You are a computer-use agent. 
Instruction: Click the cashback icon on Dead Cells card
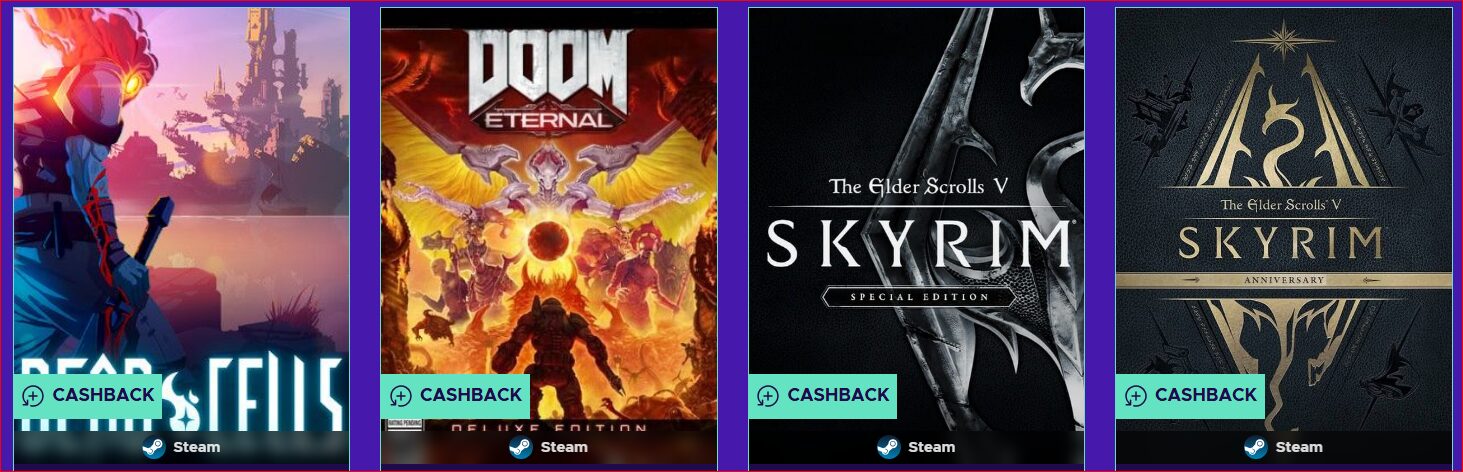[x=32, y=396]
